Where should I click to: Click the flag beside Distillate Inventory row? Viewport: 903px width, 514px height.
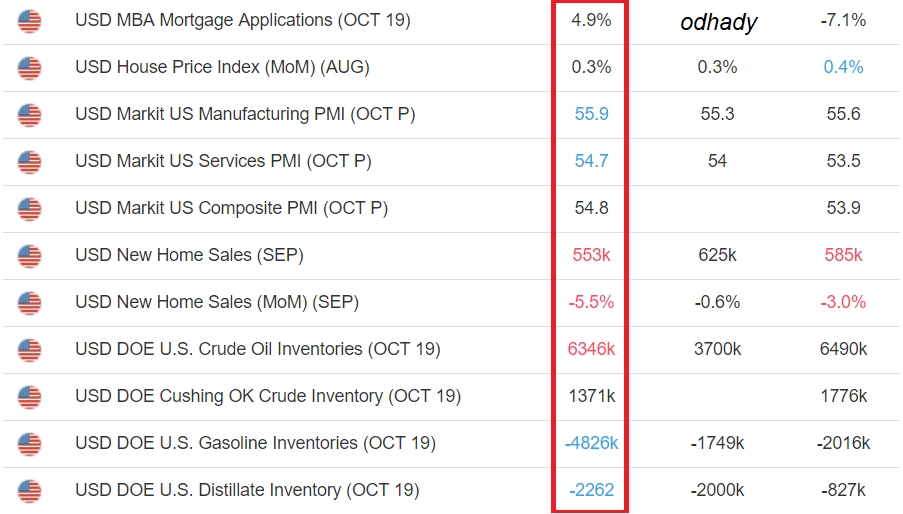coord(29,491)
